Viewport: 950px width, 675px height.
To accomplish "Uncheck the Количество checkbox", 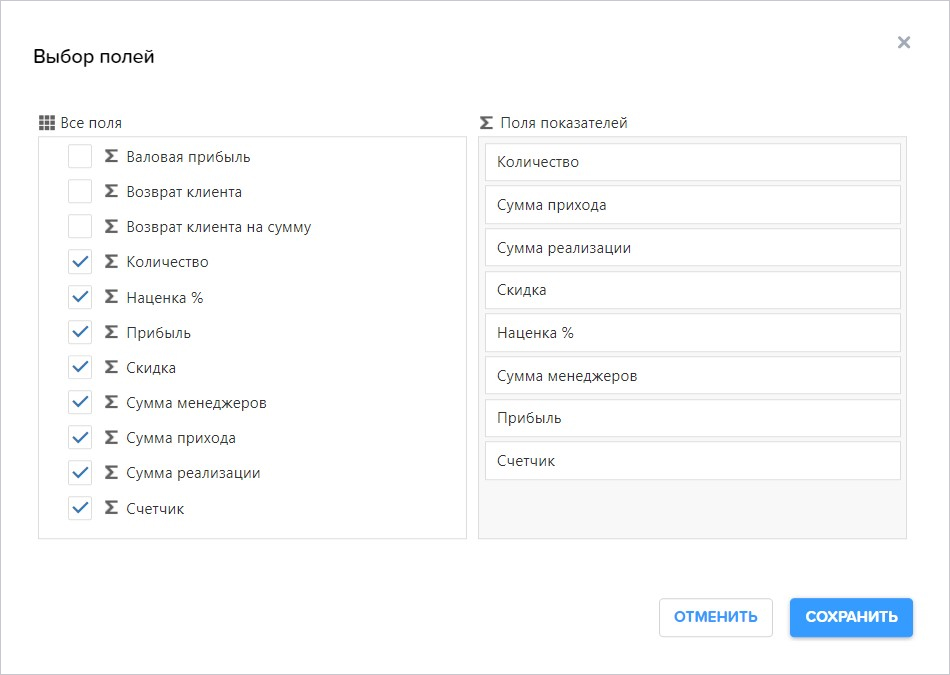I will [80, 262].
